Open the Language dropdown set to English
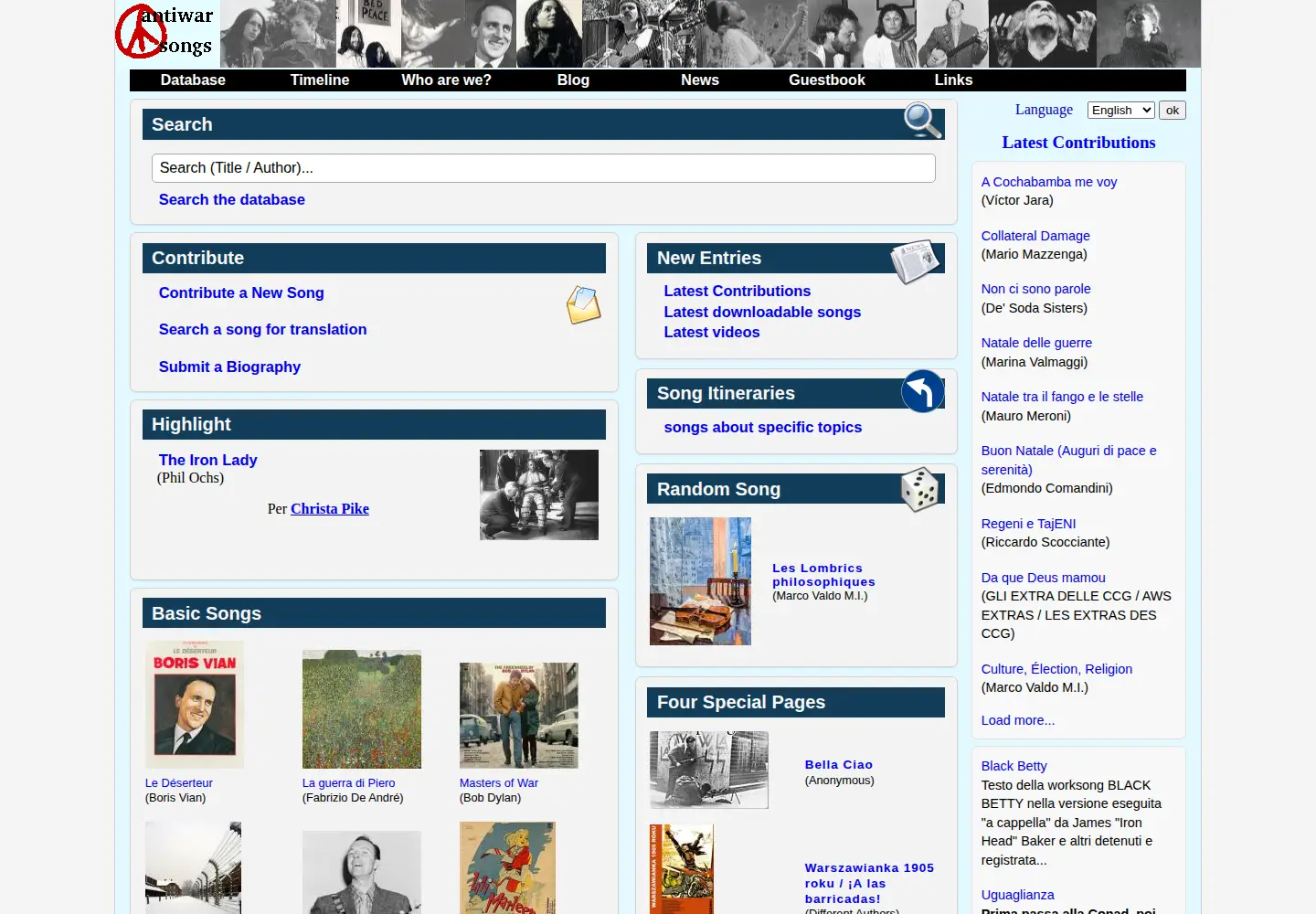The image size is (1316, 914). 1121,110
